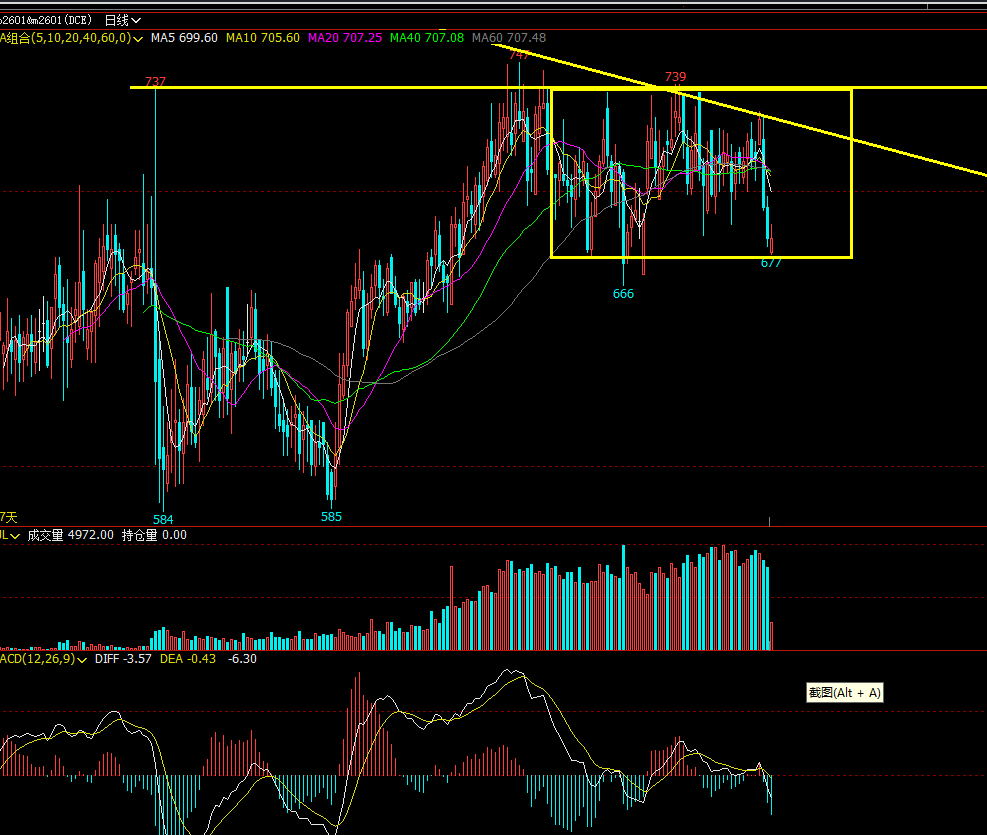Click the magenta MA20 707.25 label
Screen dimensions: 987x835
[x=344, y=38]
